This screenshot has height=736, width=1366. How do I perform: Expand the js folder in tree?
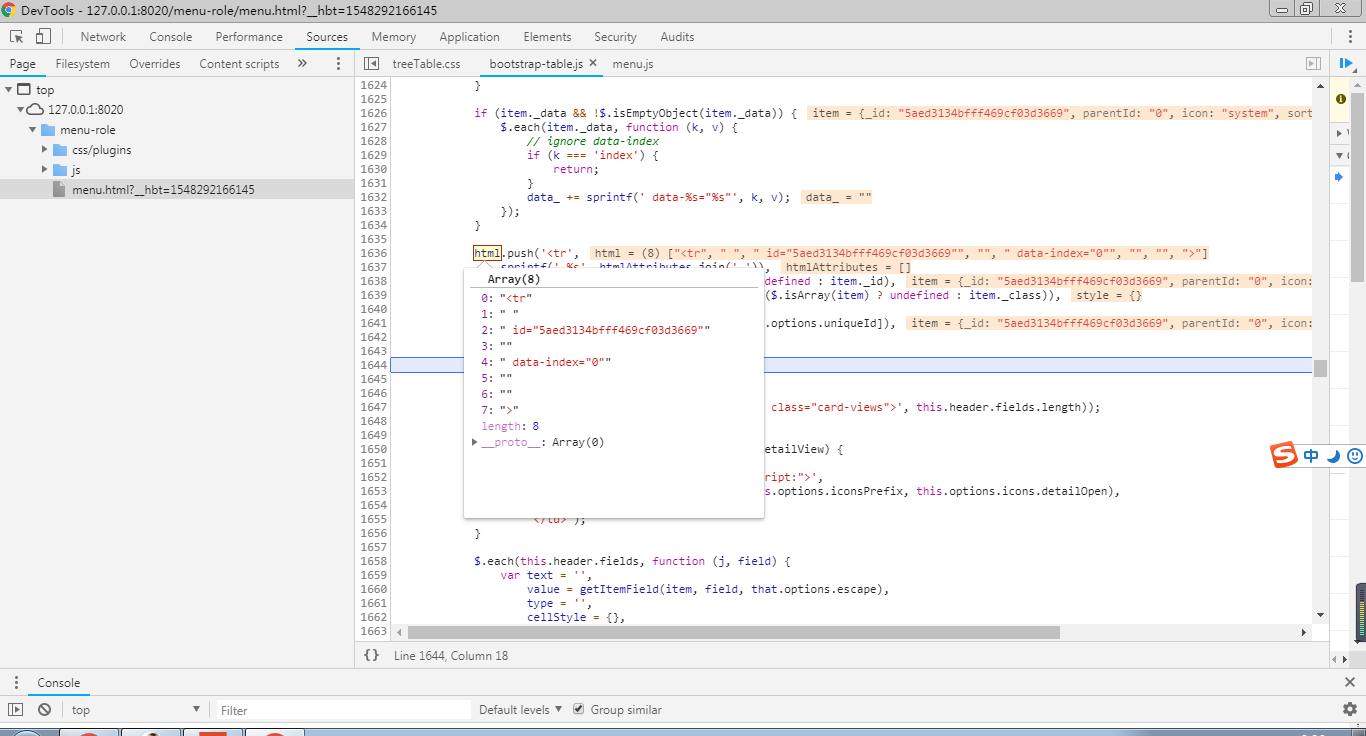click(45, 170)
